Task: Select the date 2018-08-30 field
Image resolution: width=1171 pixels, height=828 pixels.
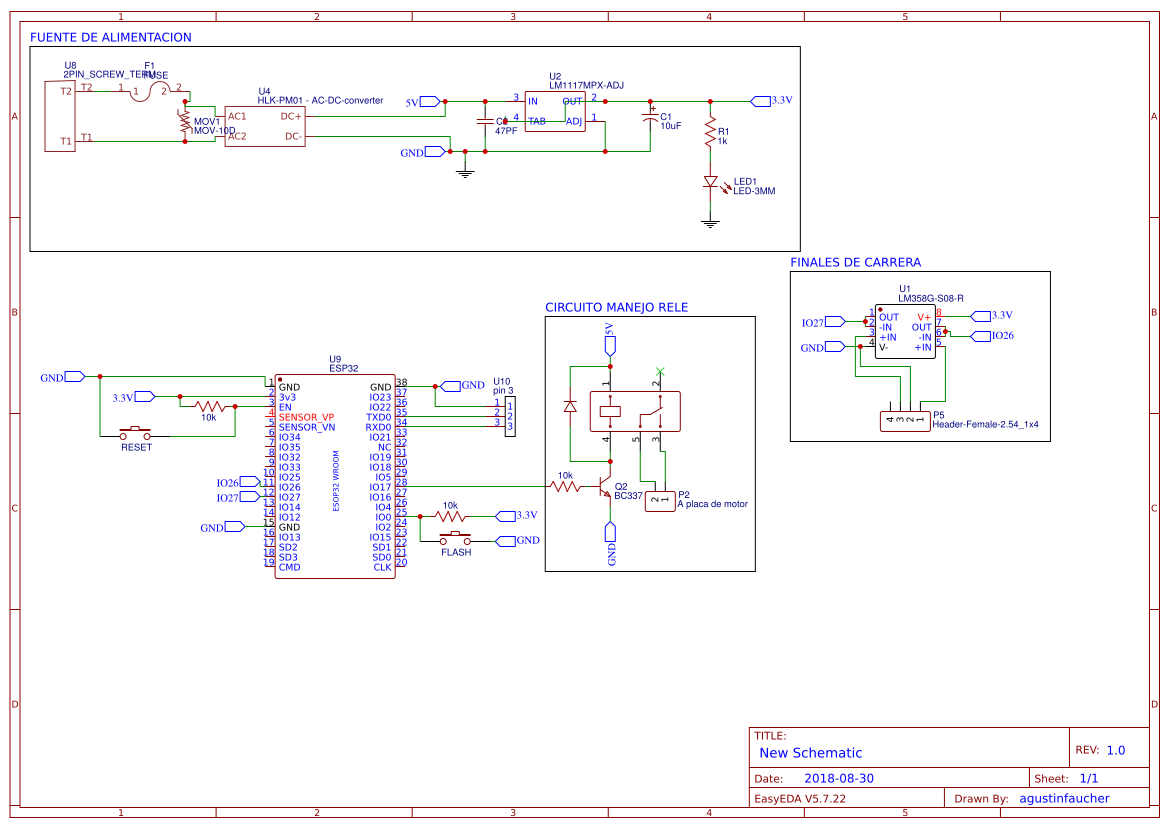Action: 838,778
